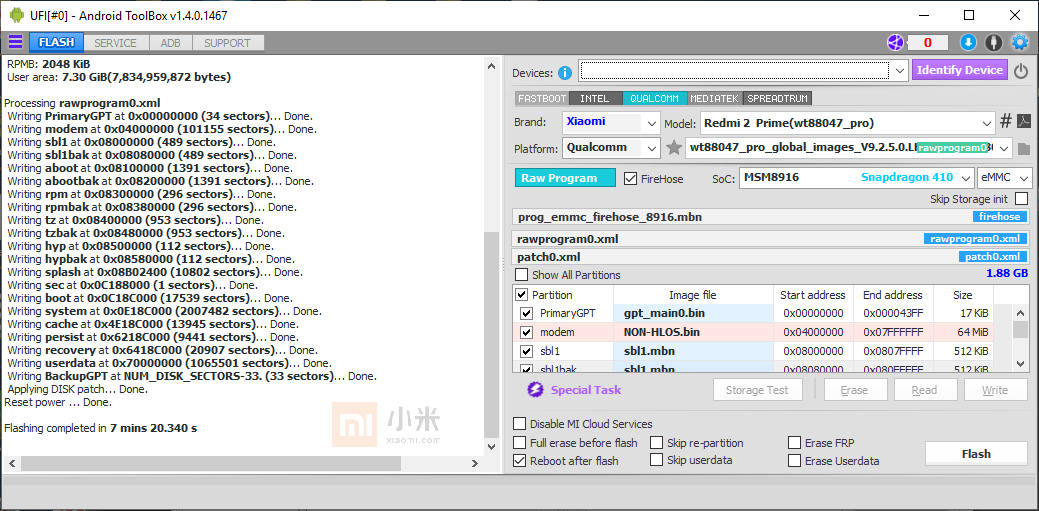Click the blue info icon beside Devices
Screen dimensions: 1039x511
pos(565,73)
